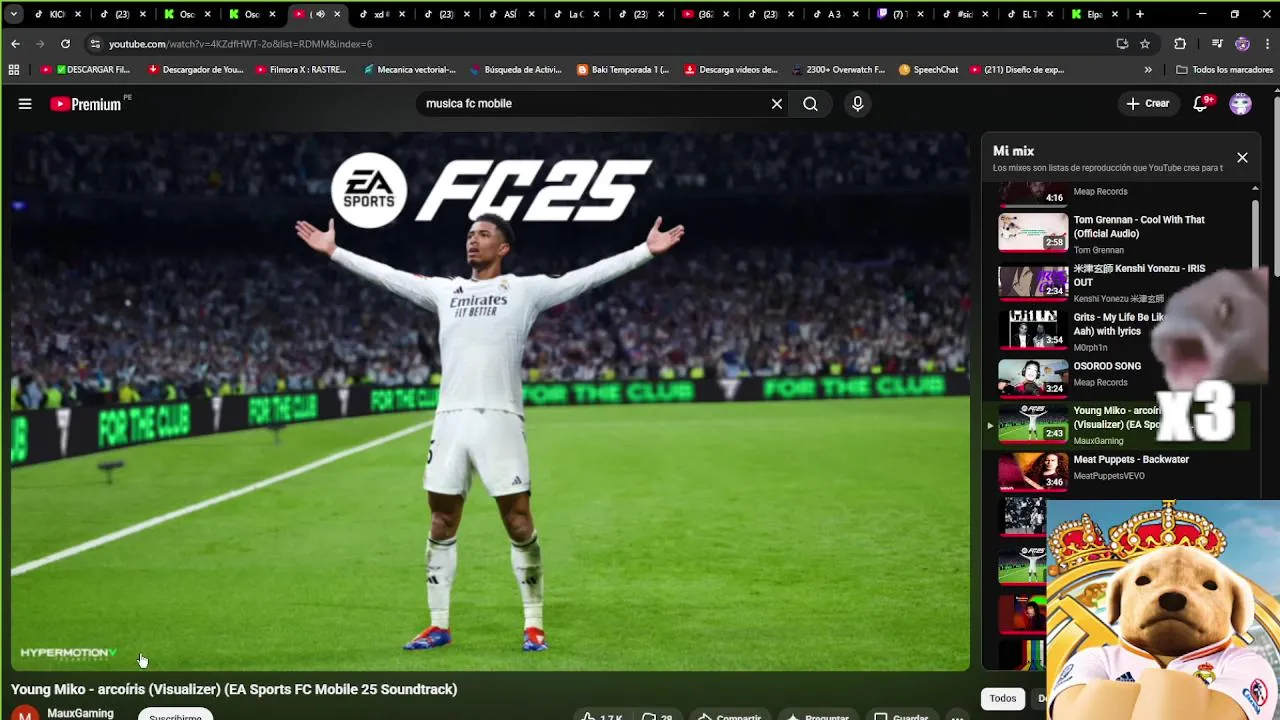Open the Chrome profile avatar
The width and height of the screenshot is (1280, 720).
tap(1242, 44)
